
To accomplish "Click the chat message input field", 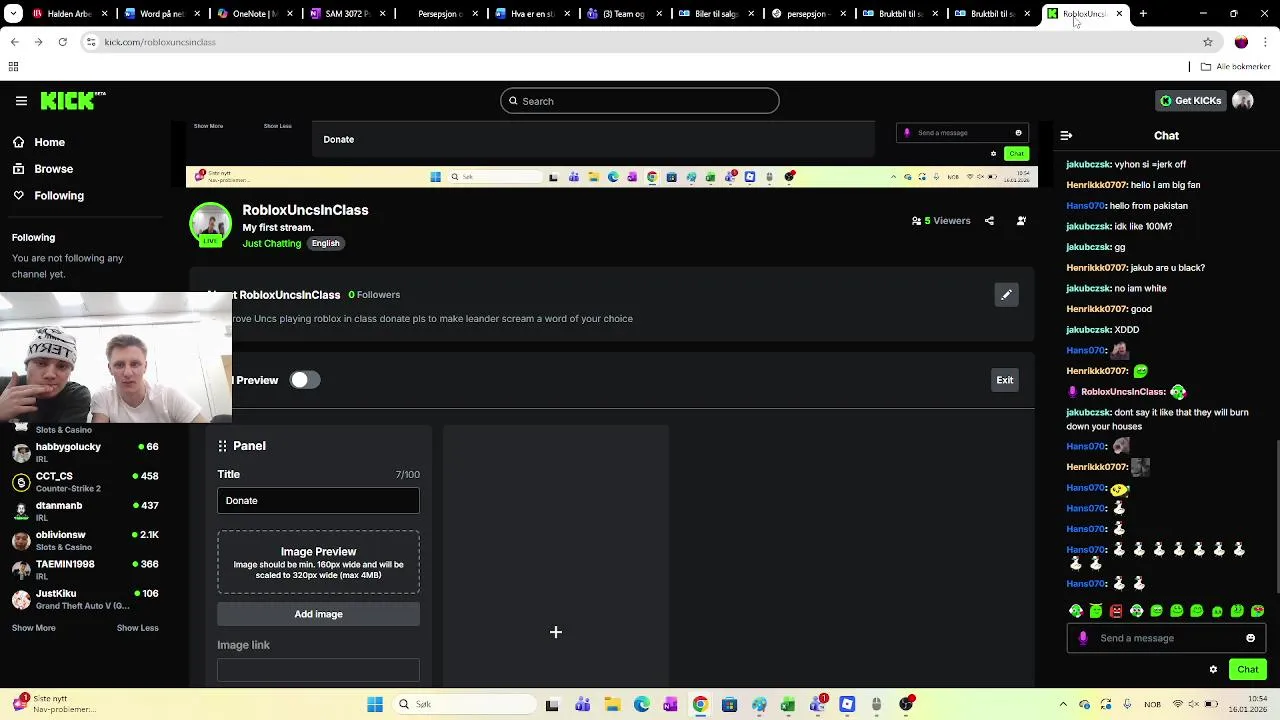I will [1165, 638].
